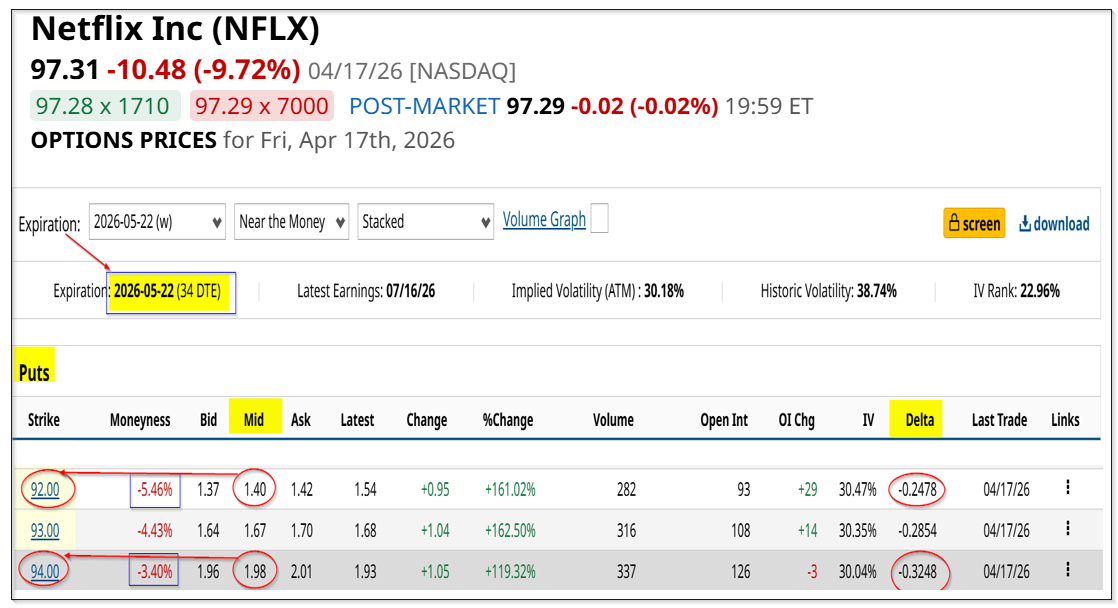Image resolution: width=1118 pixels, height=608 pixels.
Task: Open the Stacked view dropdown
Action: pyautogui.click(x=426, y=222)
